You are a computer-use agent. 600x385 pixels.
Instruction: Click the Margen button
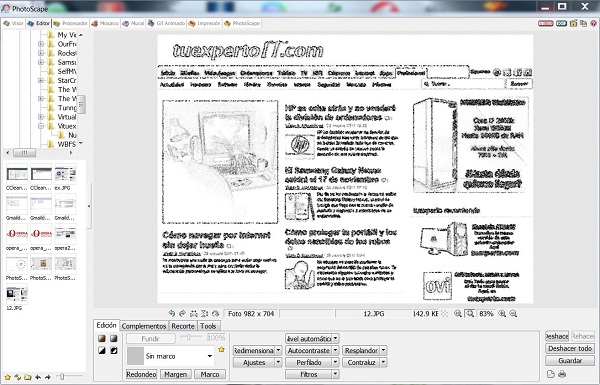(176, 374)
